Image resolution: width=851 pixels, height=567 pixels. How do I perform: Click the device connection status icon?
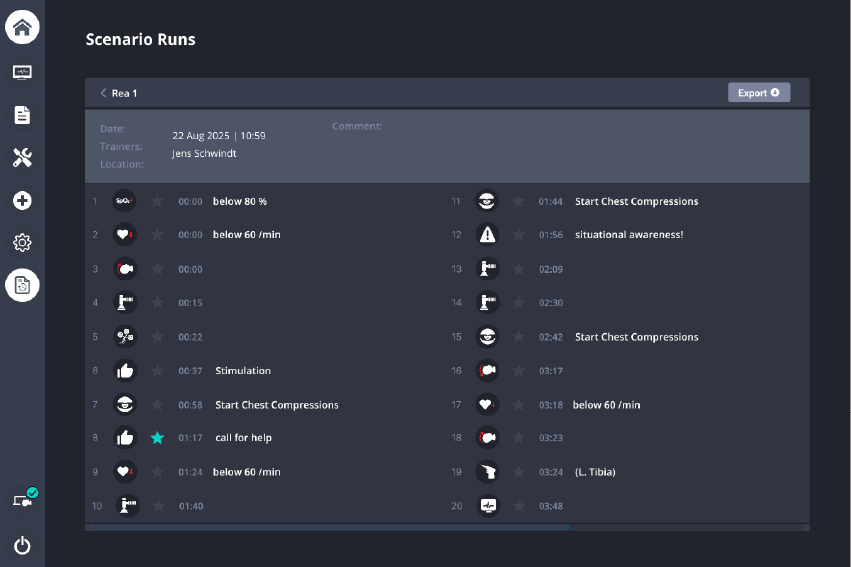[24, 499]
